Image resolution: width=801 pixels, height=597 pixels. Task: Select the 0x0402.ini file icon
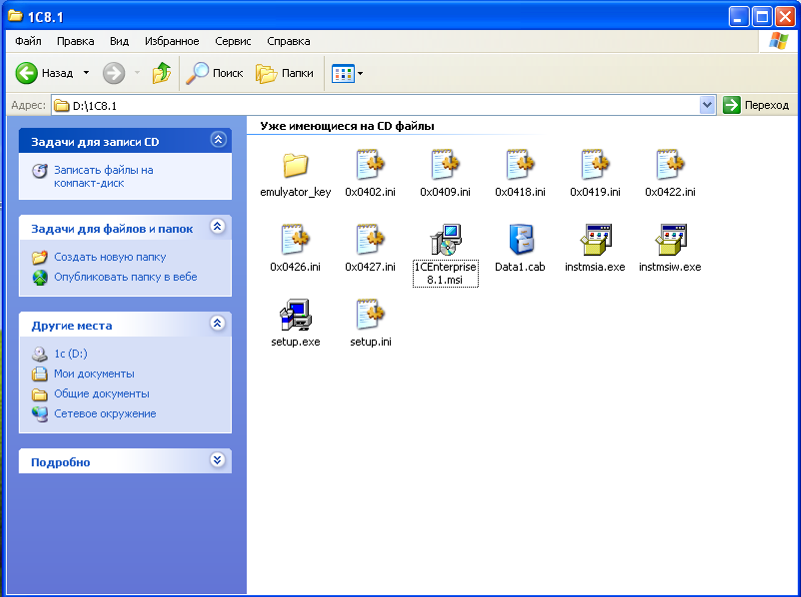point(370,164)
